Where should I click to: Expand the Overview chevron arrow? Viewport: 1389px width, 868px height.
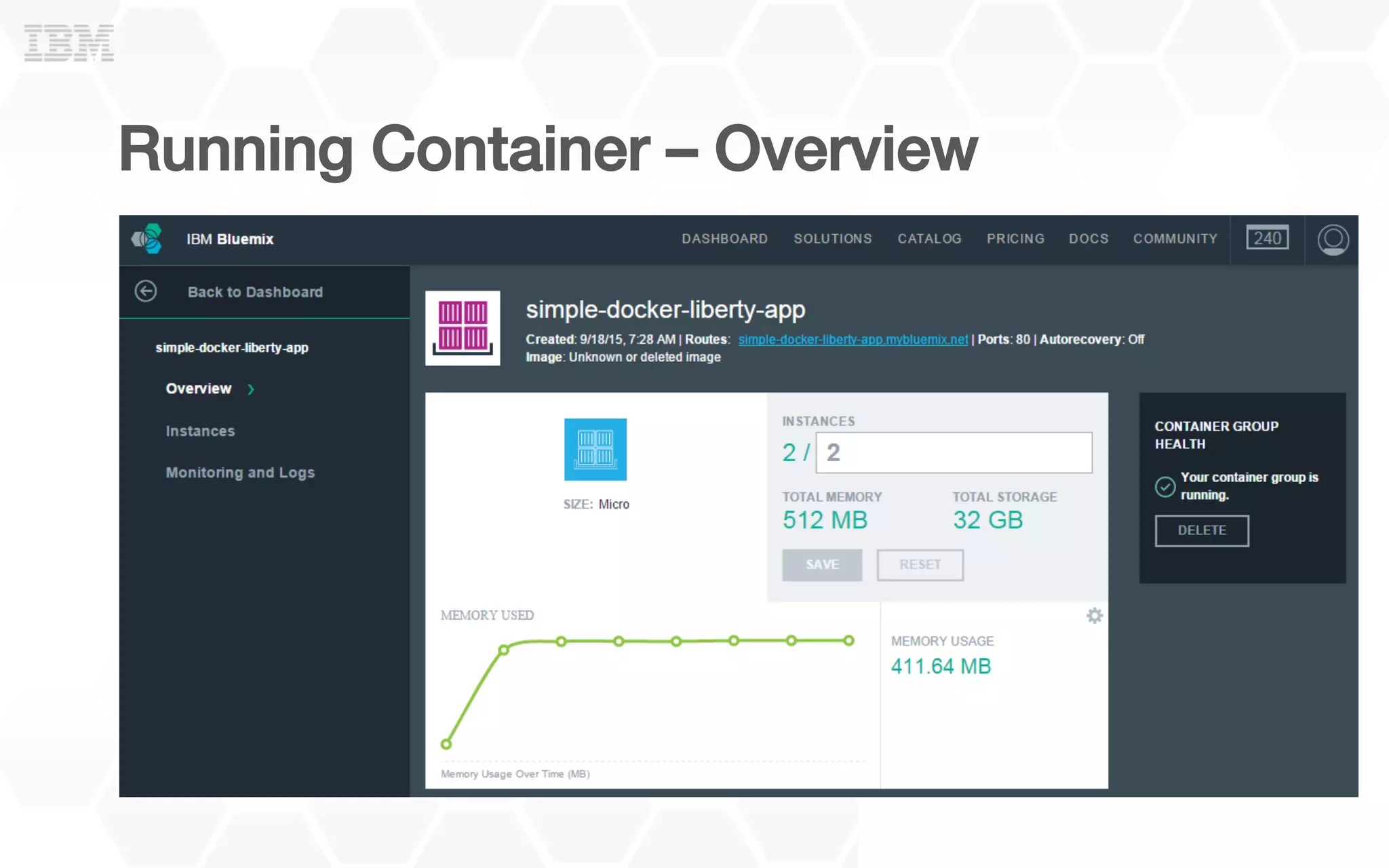(x=251, y=389)
